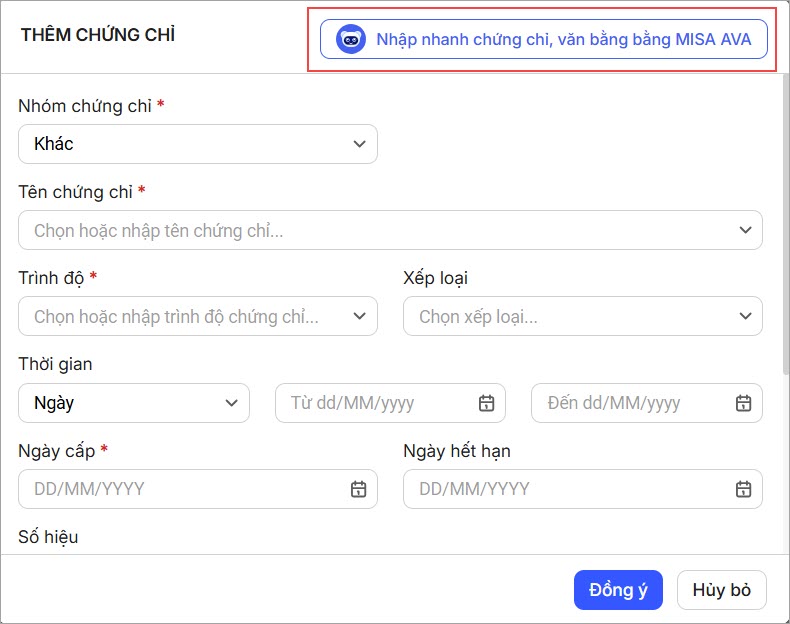Click the Ngày hết hạn date input
Image resolution: width=790 pixels, height=624 pixels.
[x=582, y=489]
